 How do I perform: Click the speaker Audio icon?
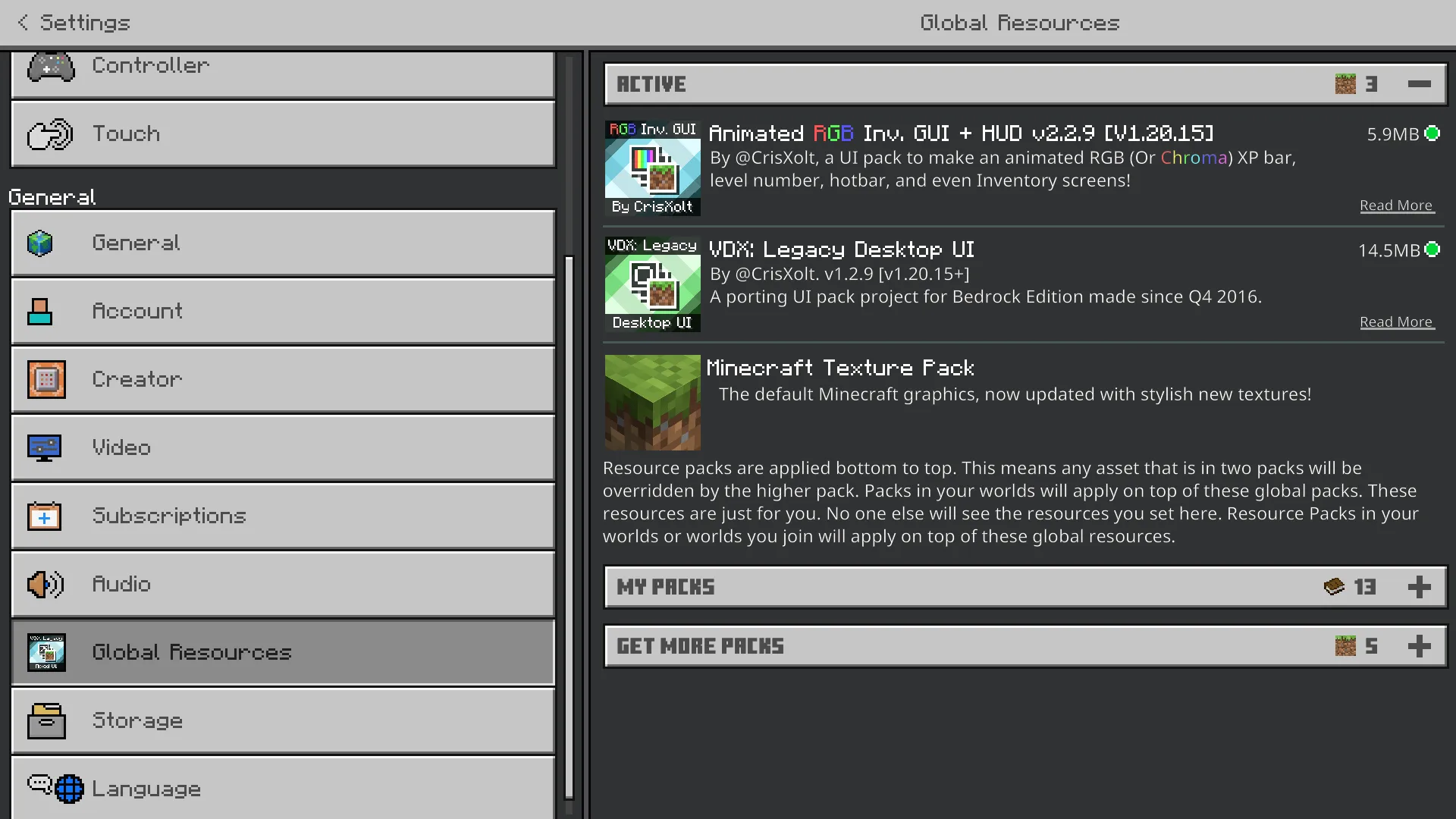pos(45,584)
